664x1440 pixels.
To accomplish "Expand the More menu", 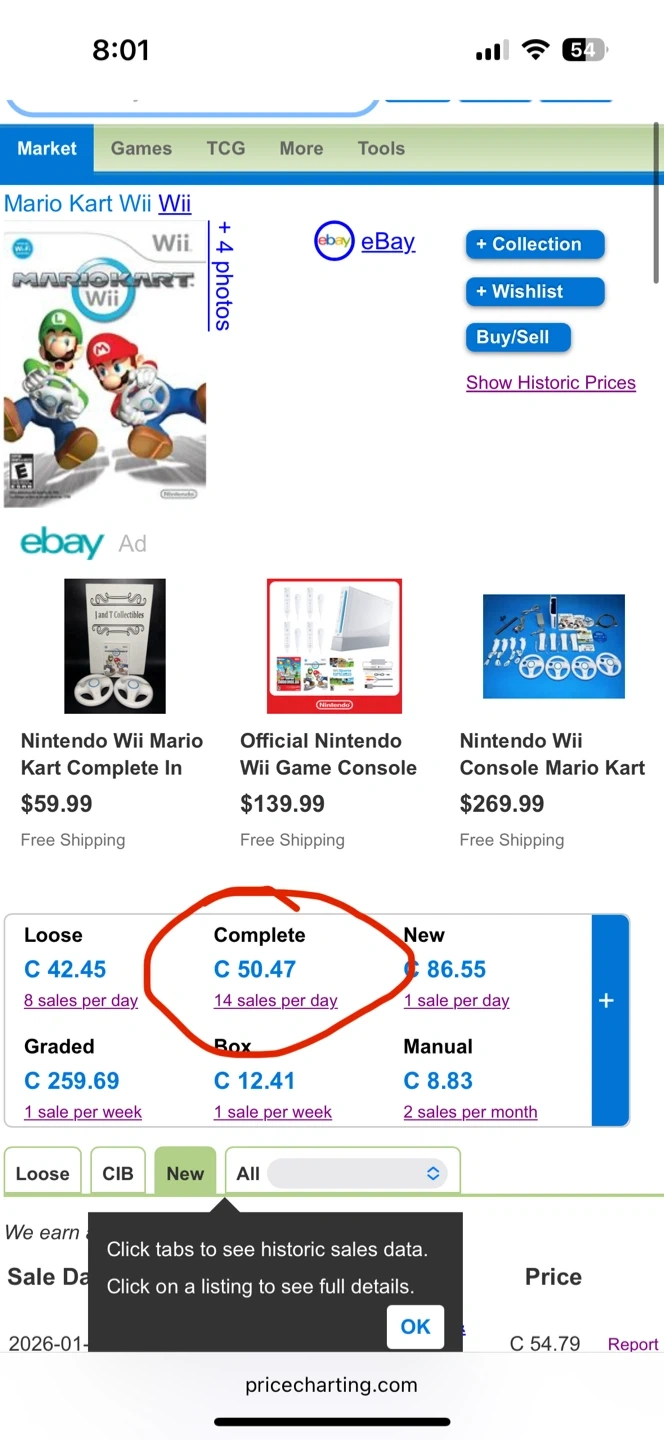I will (301, 148).
